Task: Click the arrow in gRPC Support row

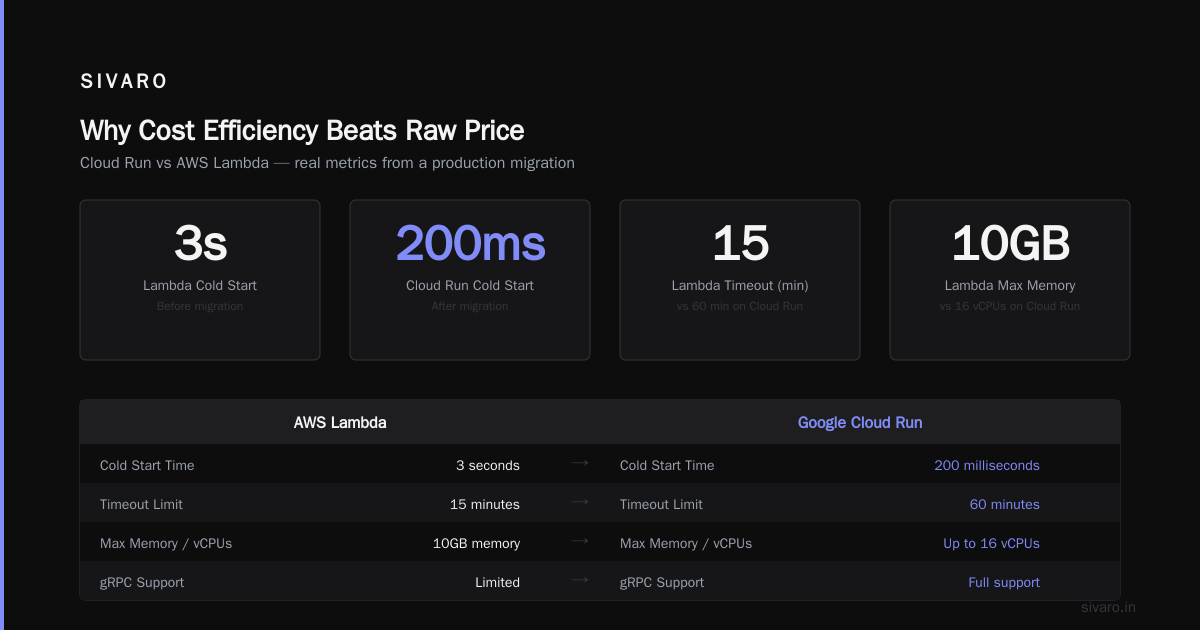Action: (580, 580)
